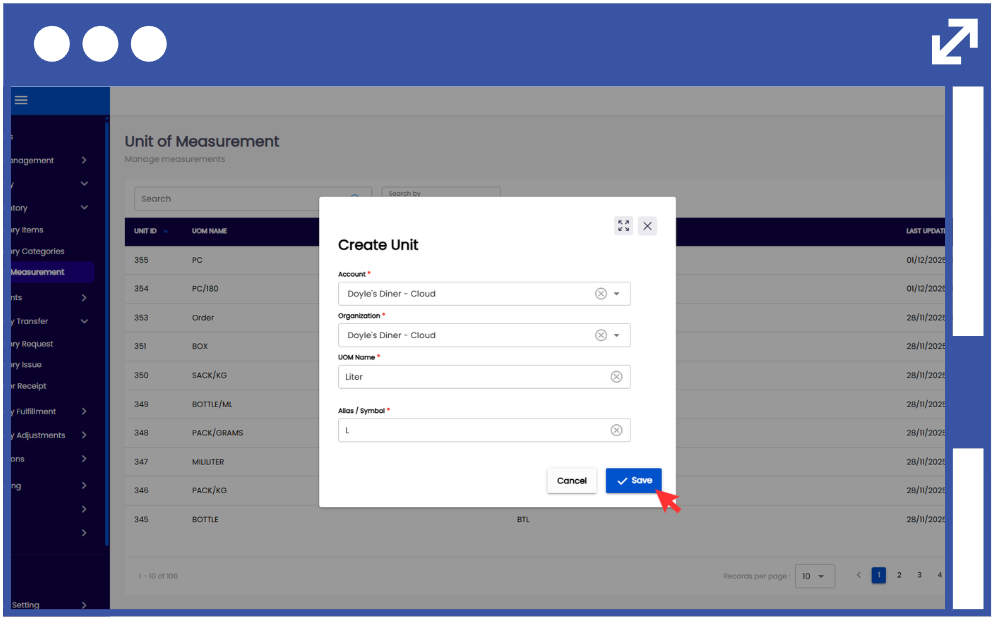Close the Create Unit dialog with X
The width and height of the screenshot is (993, 619).
click(648, 226)
